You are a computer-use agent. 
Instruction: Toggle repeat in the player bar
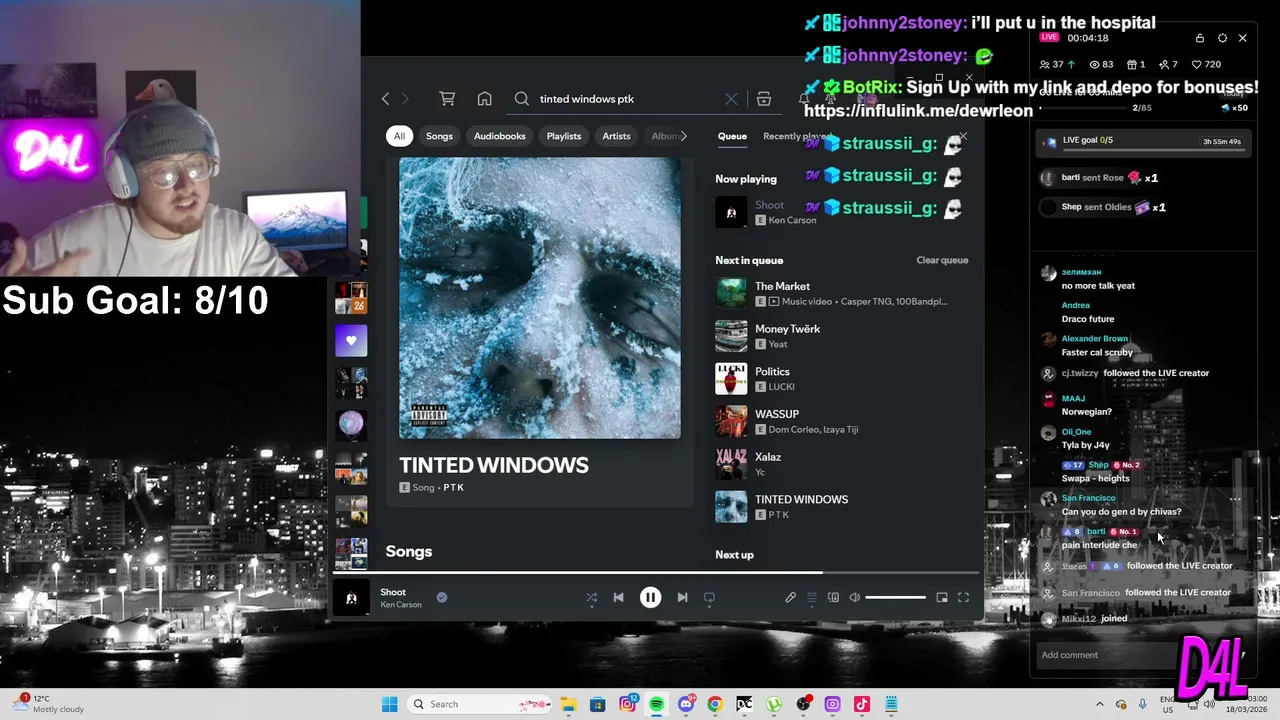(x=709, y=597)
